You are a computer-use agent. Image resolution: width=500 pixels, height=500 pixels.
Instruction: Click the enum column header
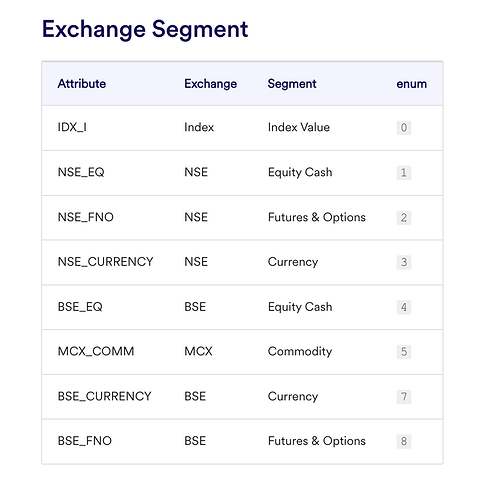click(412, 84)
